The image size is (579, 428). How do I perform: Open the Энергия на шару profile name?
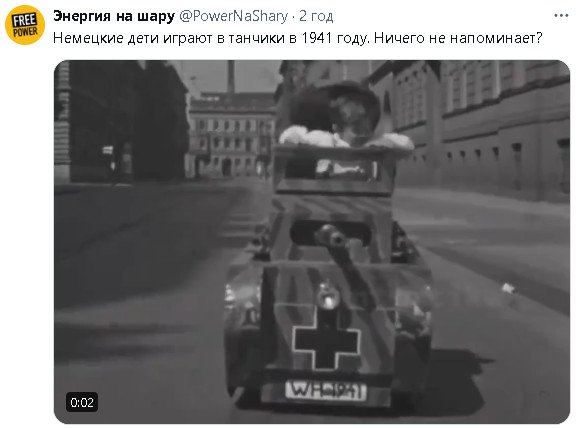(x=114, y=16)
